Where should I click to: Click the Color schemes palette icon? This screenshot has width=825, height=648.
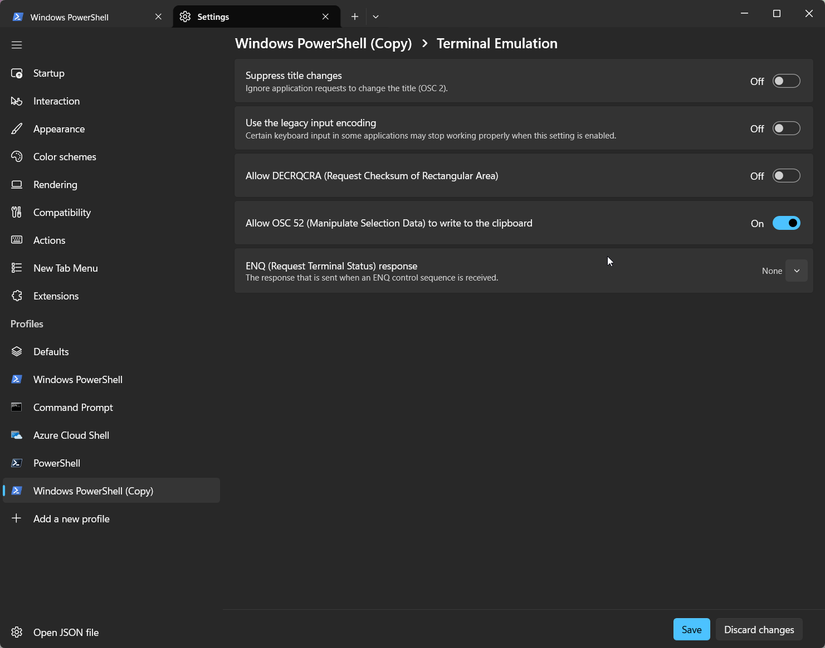[x=17, y=157]
